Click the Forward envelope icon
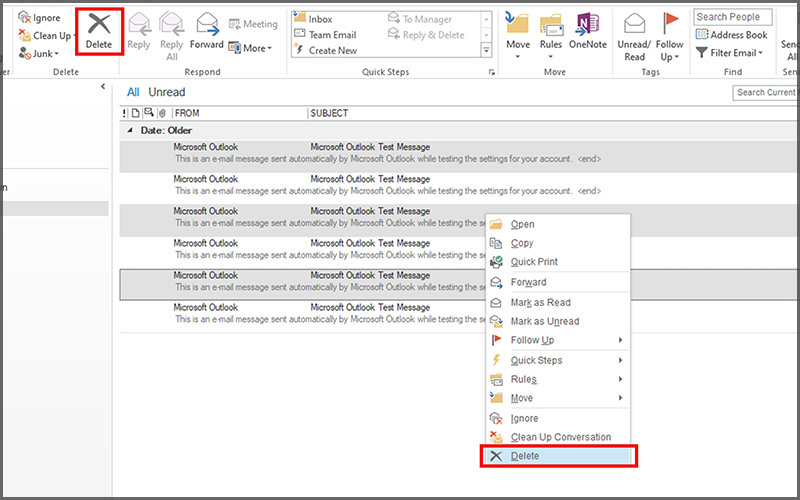This screenshot has height=500, width=800. point(207,24)
